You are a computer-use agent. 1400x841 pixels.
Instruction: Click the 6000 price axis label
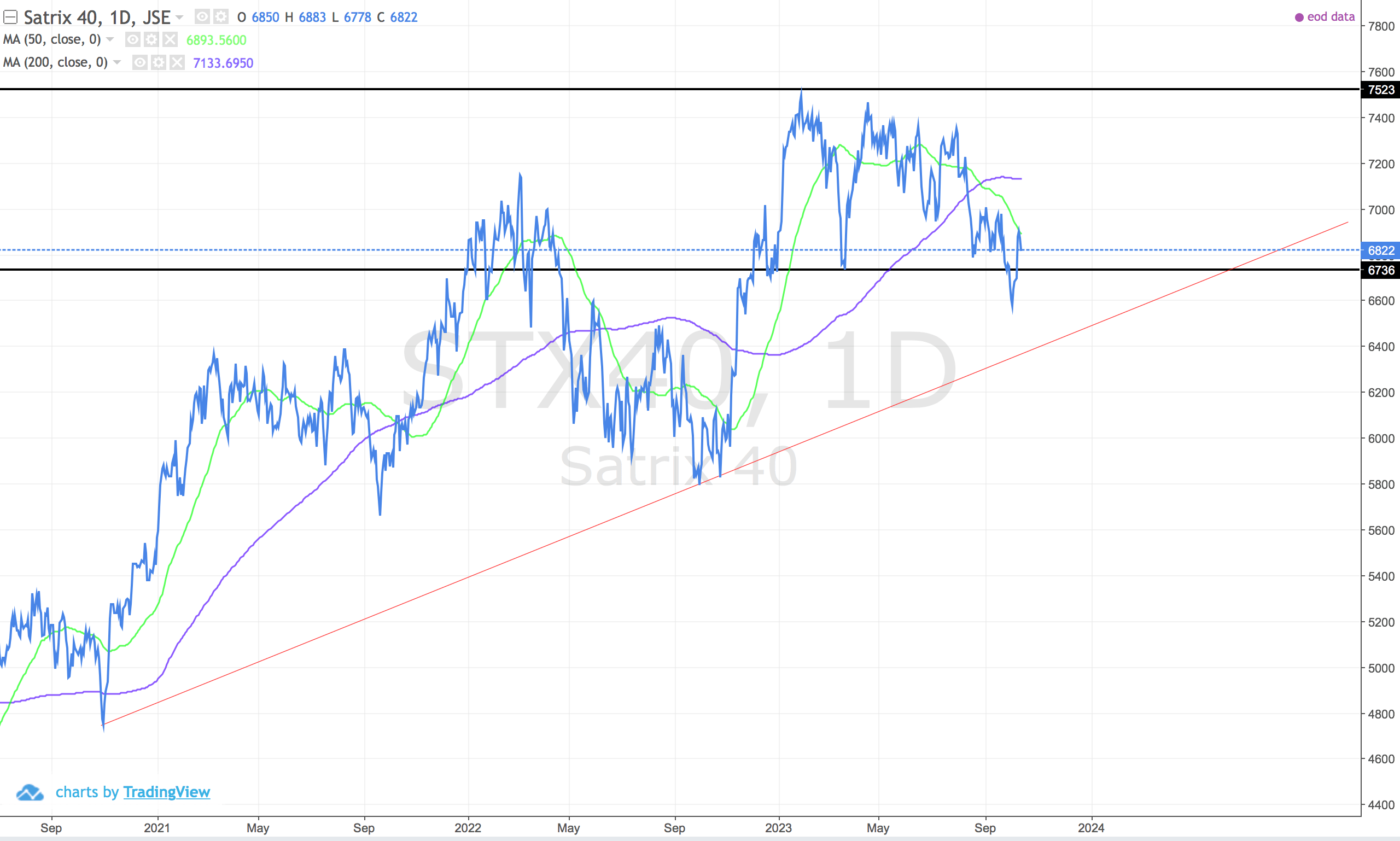pos(1381,439)
